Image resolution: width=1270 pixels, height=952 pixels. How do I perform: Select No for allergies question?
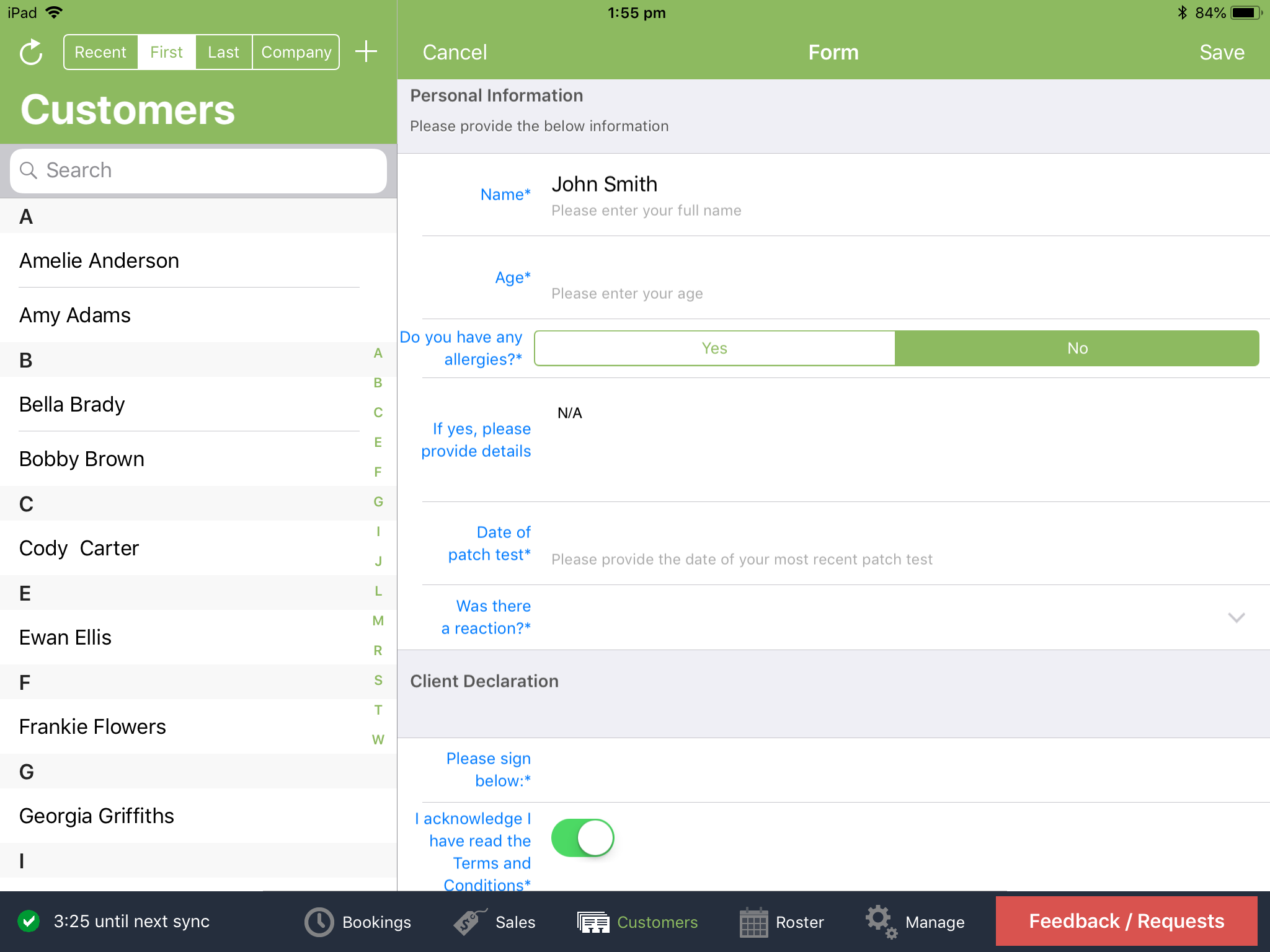click(1077, 348)
